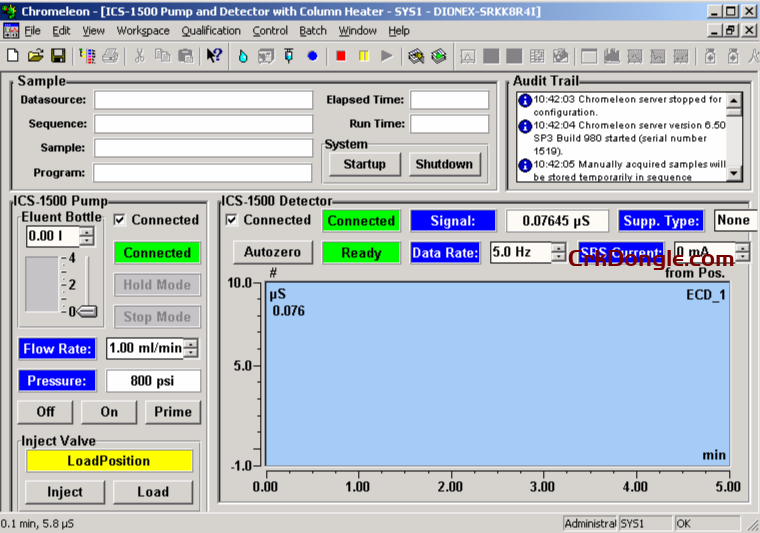Turn pump On button
The height and width of the screenshot is (533, 760).
109,412
